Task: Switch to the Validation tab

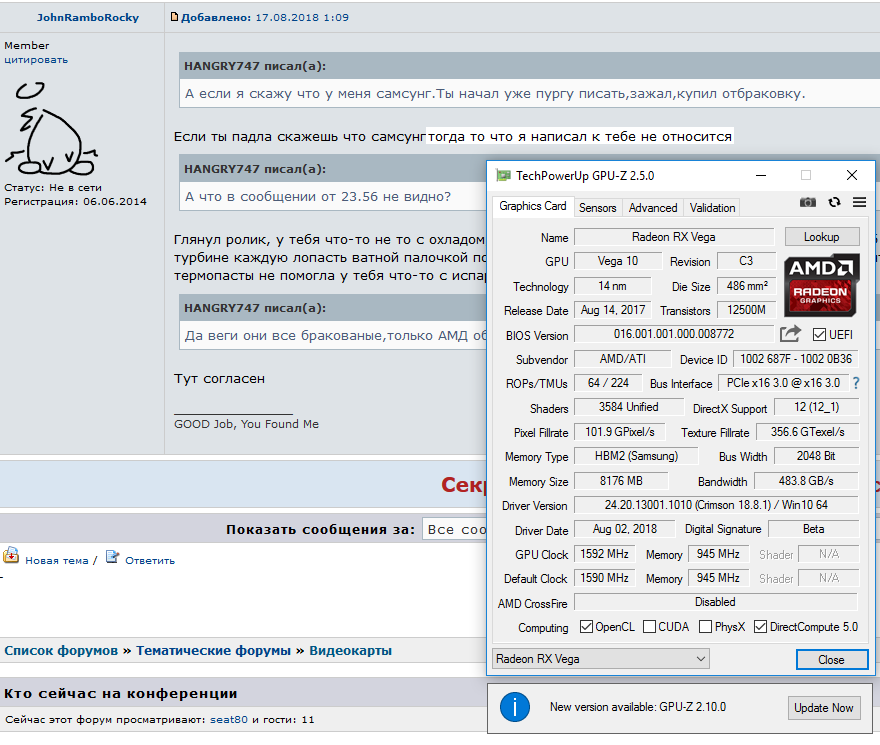Action: [712, 208]
